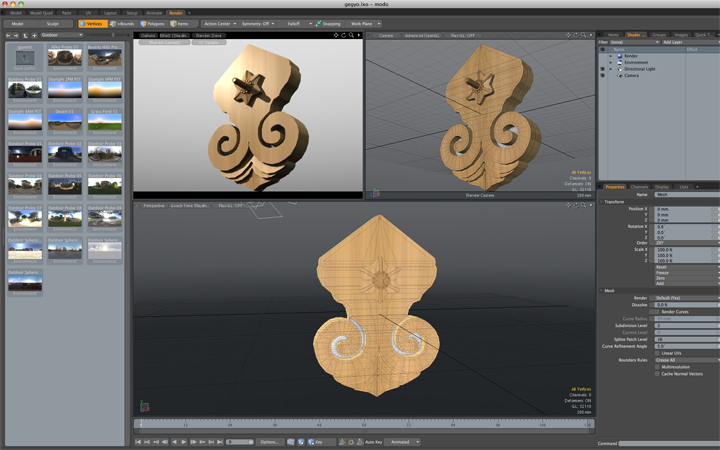Select the Grass Field 01 environment preset
Image resolution: width=720 pixels, height=450 pixels.
point(105,121)
